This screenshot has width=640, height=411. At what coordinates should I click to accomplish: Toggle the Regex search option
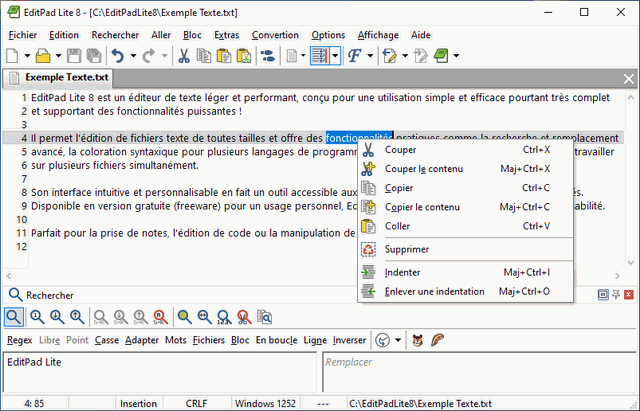coord(20,340)
